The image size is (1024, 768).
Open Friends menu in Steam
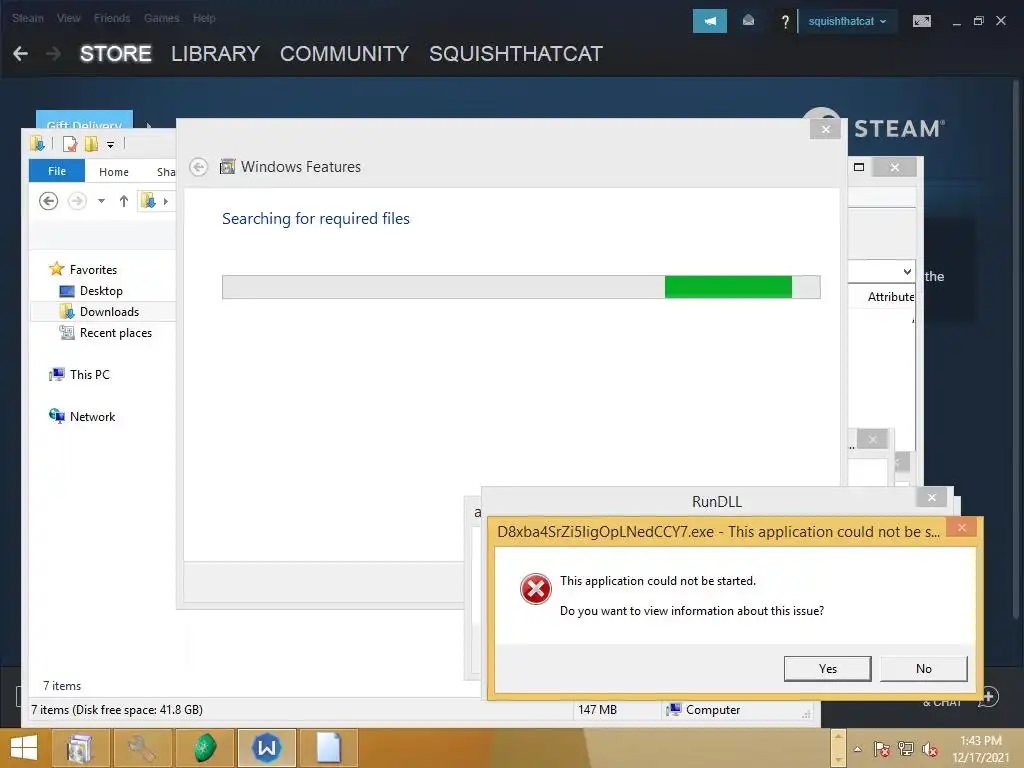click(112, 18)
